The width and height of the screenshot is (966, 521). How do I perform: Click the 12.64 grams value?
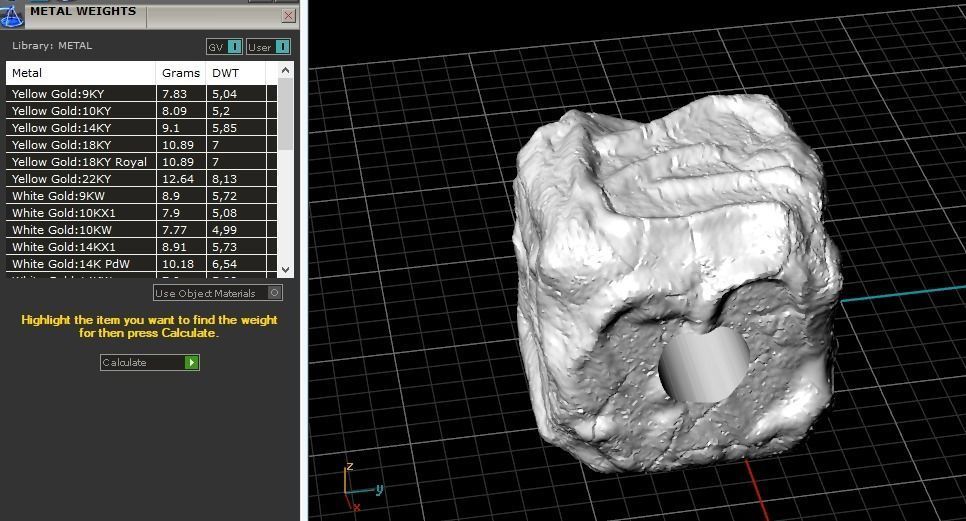point(178,179)
